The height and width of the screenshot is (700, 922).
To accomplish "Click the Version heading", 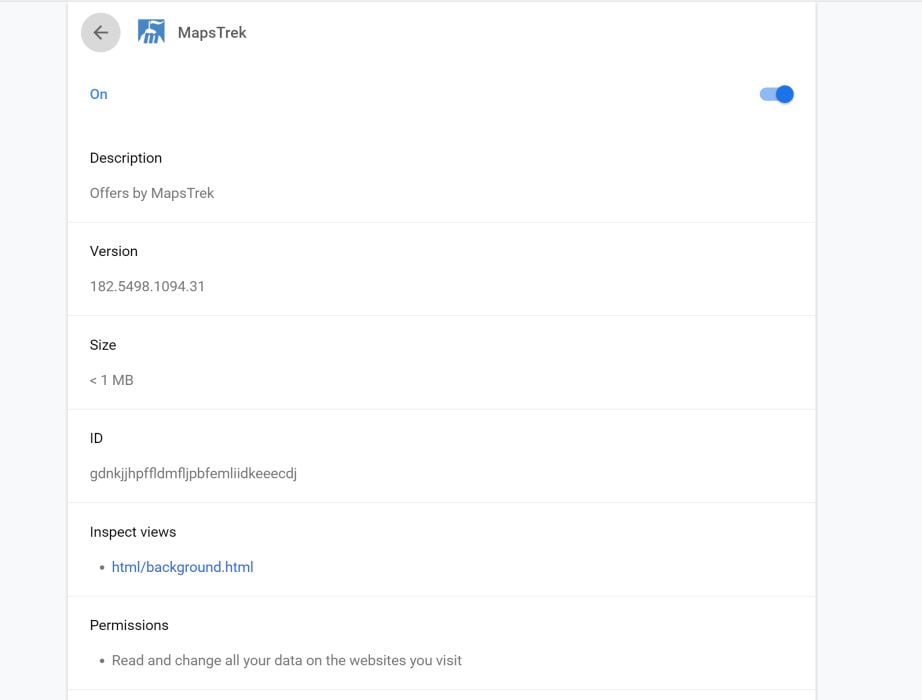I will point(113,251).
